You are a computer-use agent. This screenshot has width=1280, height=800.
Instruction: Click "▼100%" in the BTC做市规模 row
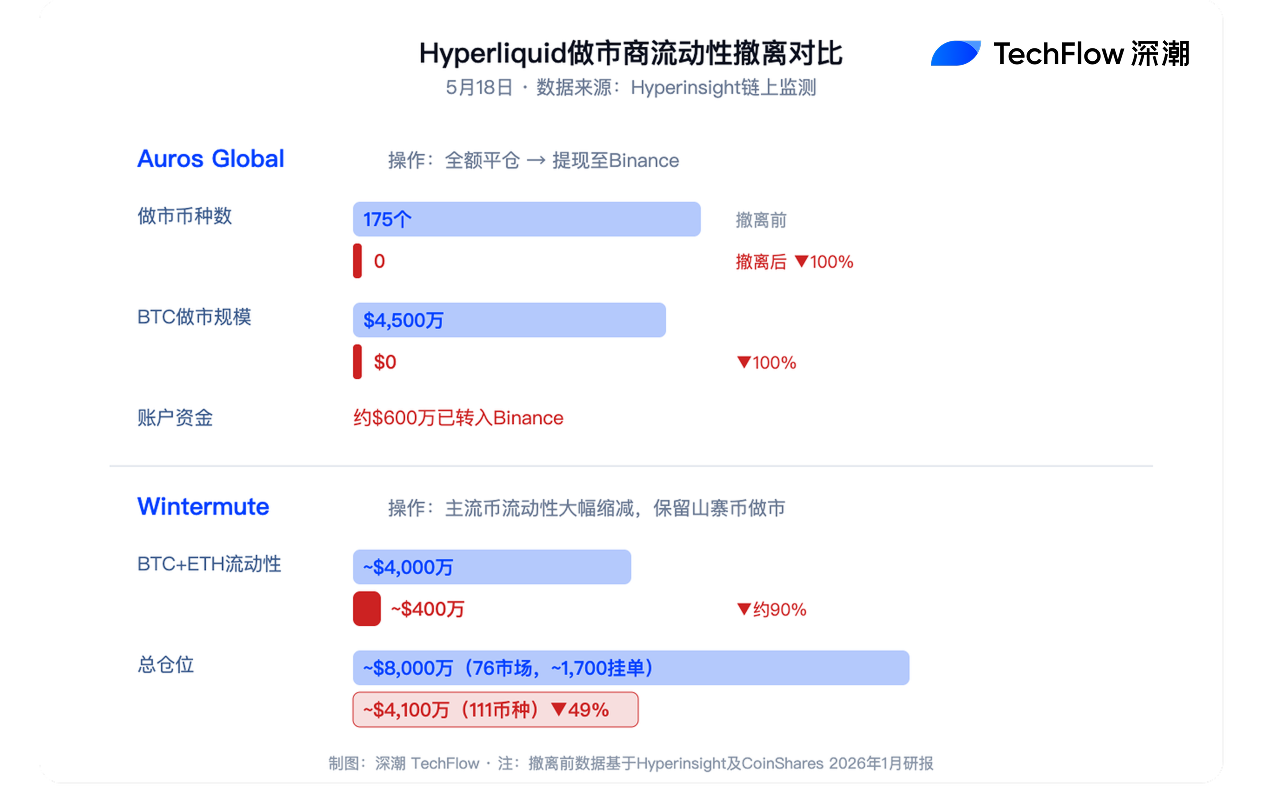[x=767, y=363]
